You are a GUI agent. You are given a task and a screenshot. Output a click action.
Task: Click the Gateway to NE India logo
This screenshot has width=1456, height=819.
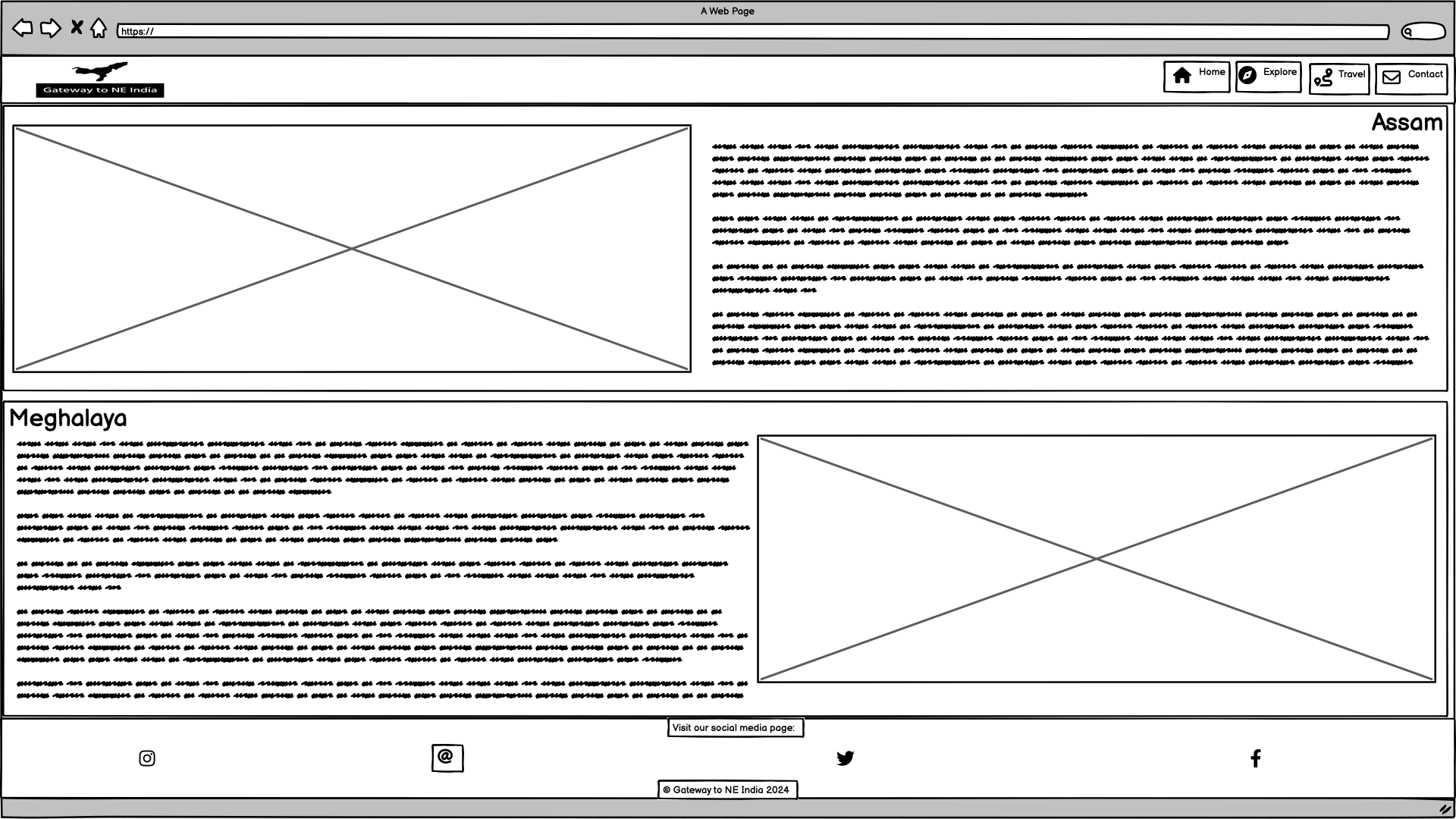click(x=100, y=78)
